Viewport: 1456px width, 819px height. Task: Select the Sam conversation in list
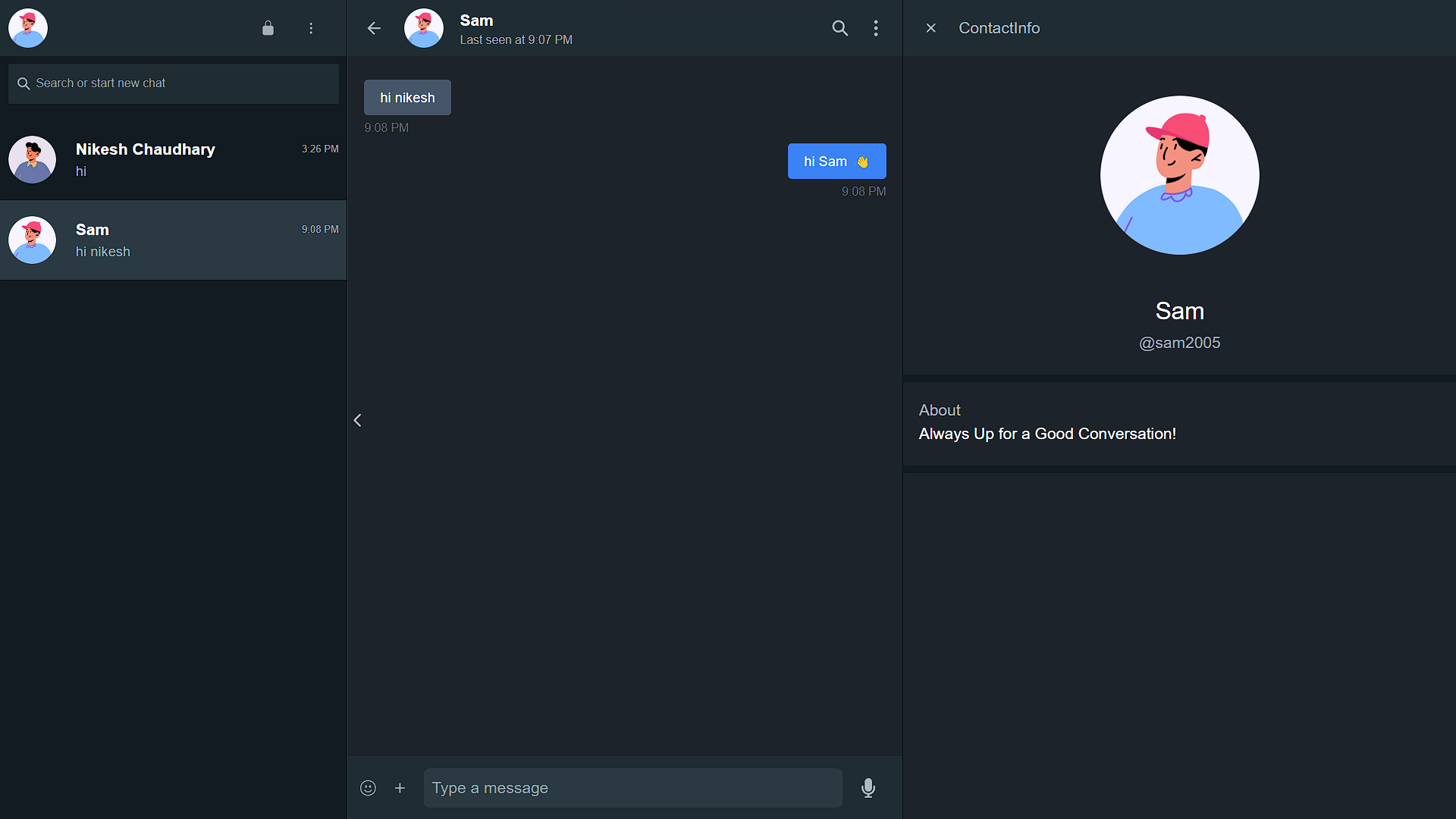pos(173,240)
